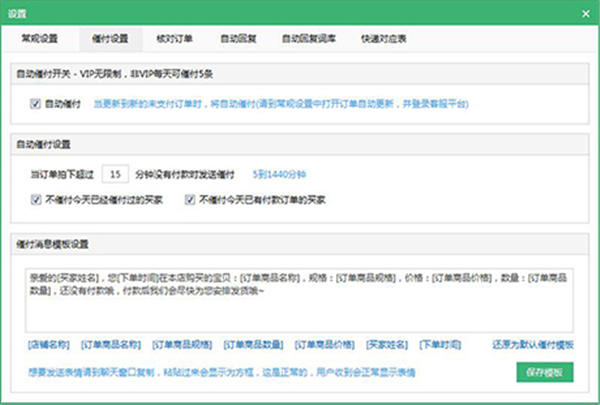The width and height of the screenshot is (600, 405).
Task: Toggle the 自动催付 checkbox
Action: click(x=35, y=103)
